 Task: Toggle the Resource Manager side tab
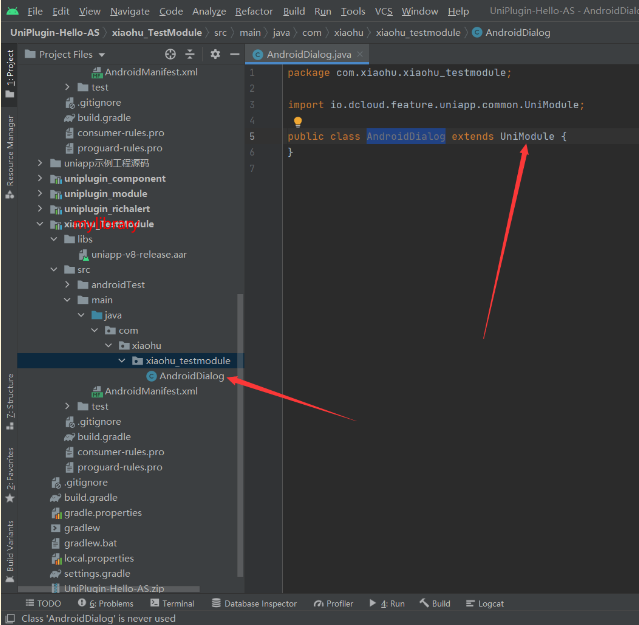click(10, 157)
